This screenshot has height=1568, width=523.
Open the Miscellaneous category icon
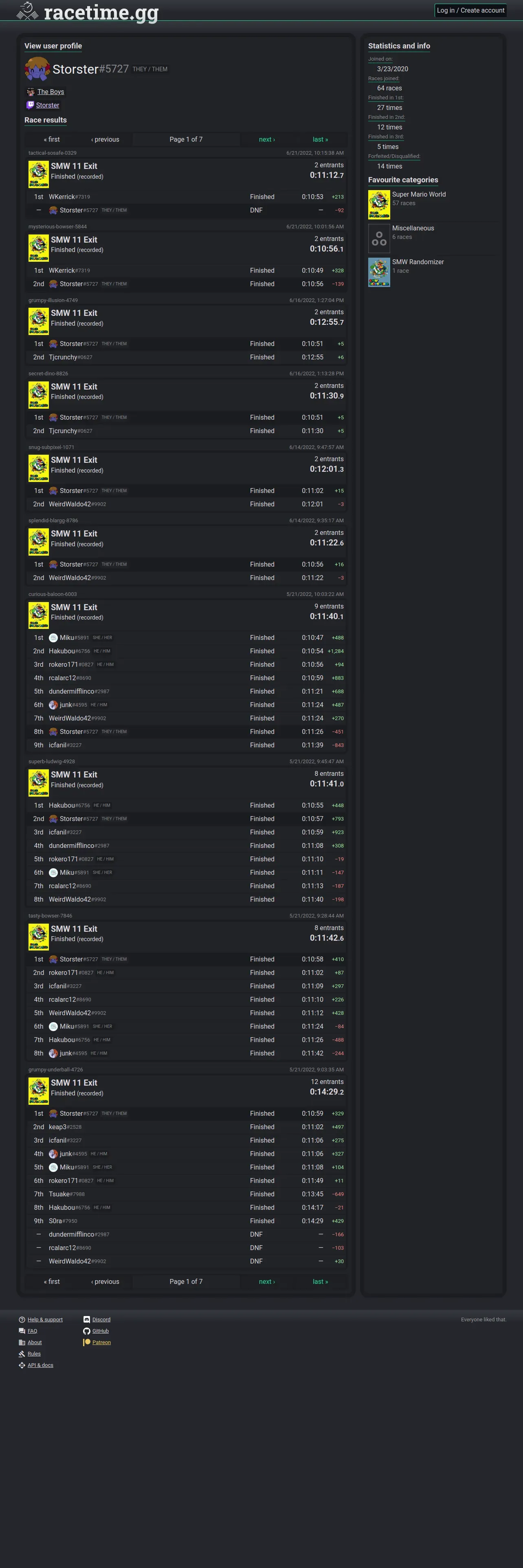(379, 238)
